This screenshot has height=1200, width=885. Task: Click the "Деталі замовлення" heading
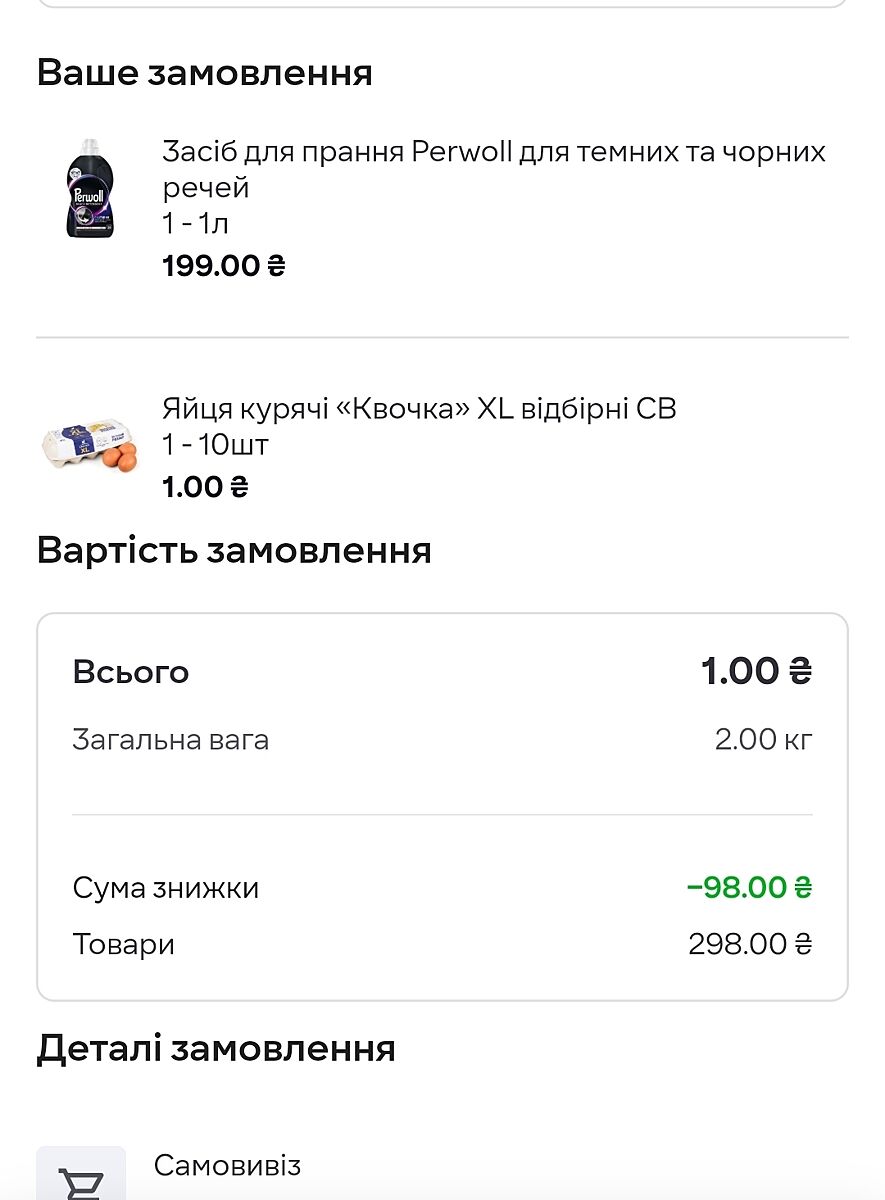point(216,1048)
